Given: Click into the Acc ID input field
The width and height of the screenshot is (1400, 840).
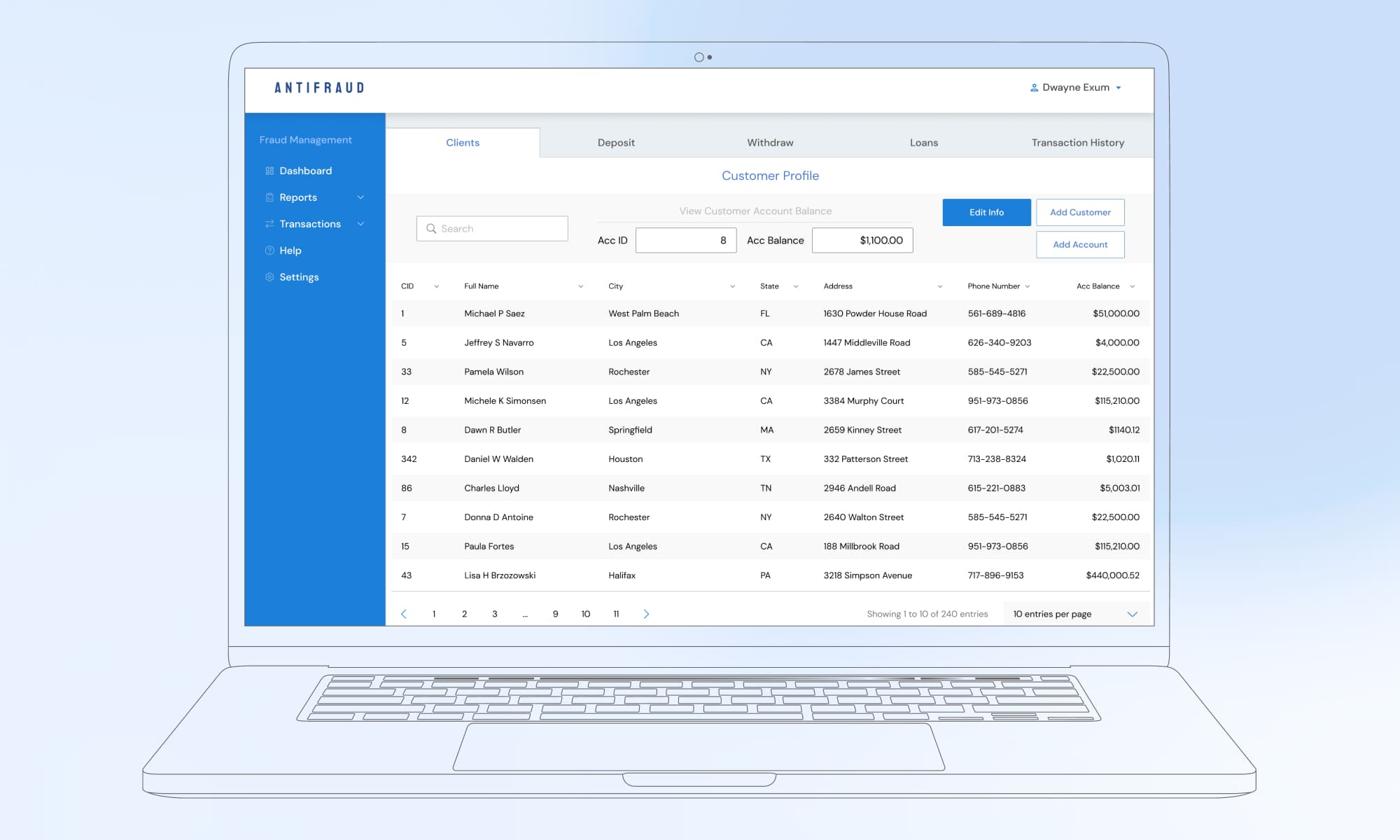Looking at the screenshot, I should pos(685,240).
